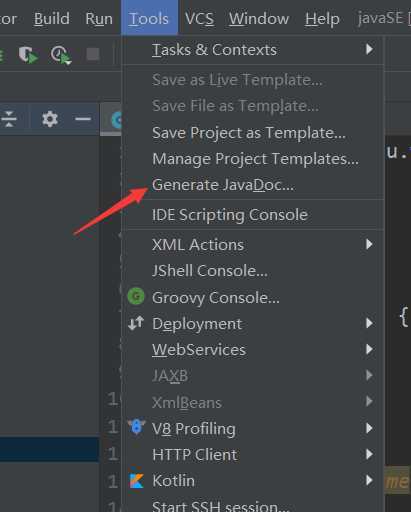Expand the V8 Profiling submenu

coord(254,428)
